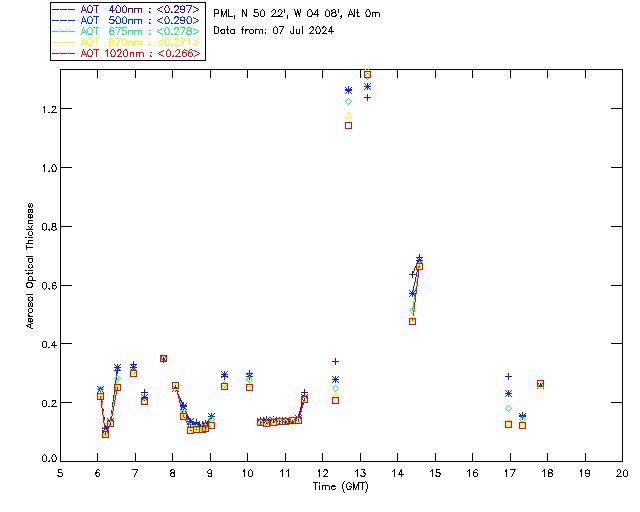Click the 12 tick label on time axis
The width and height of the screenshot is (640, 512).
pyautogui.click(x=322, y=473)
